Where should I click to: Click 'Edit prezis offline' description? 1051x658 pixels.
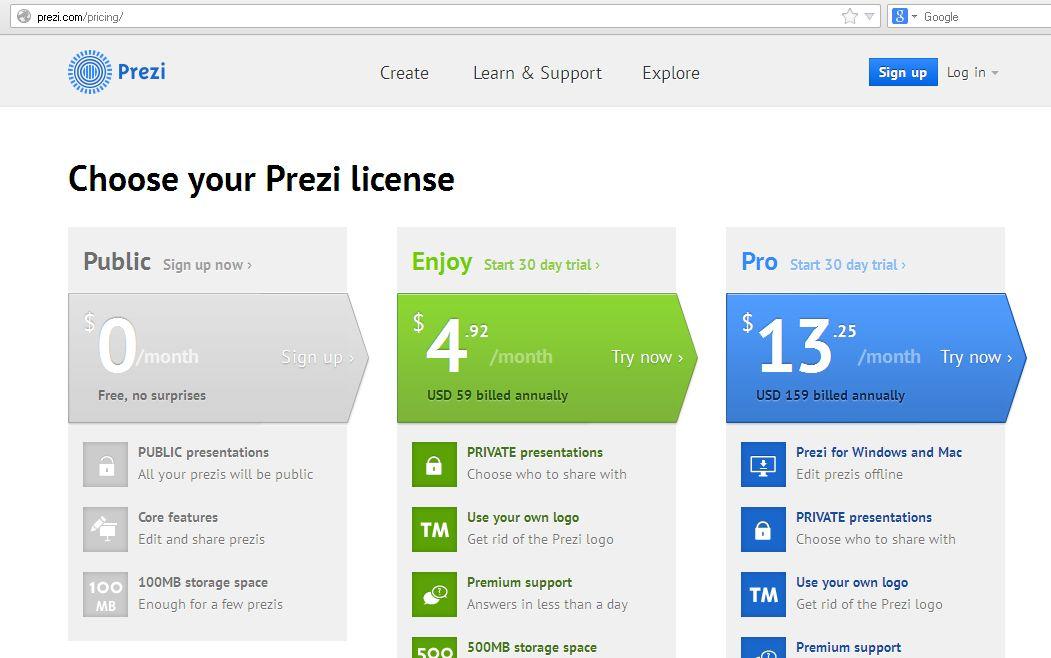[x=849, y=474]
